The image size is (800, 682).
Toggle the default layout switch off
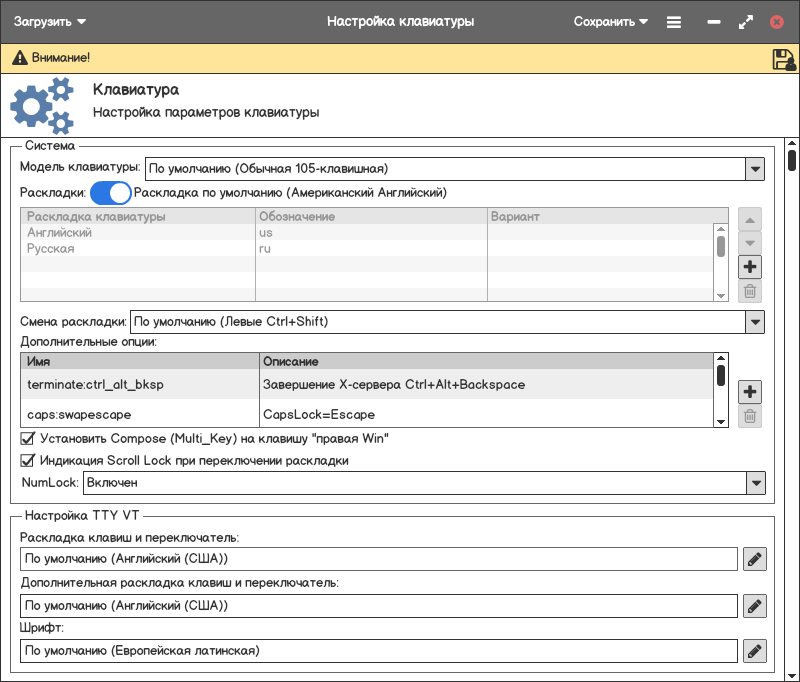(x=111, y=192)
